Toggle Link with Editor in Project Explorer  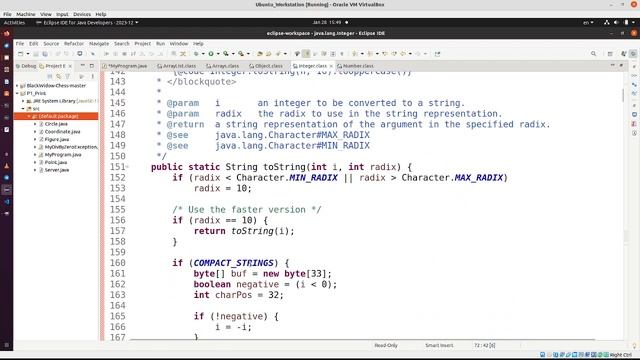(x=59, y=76)
